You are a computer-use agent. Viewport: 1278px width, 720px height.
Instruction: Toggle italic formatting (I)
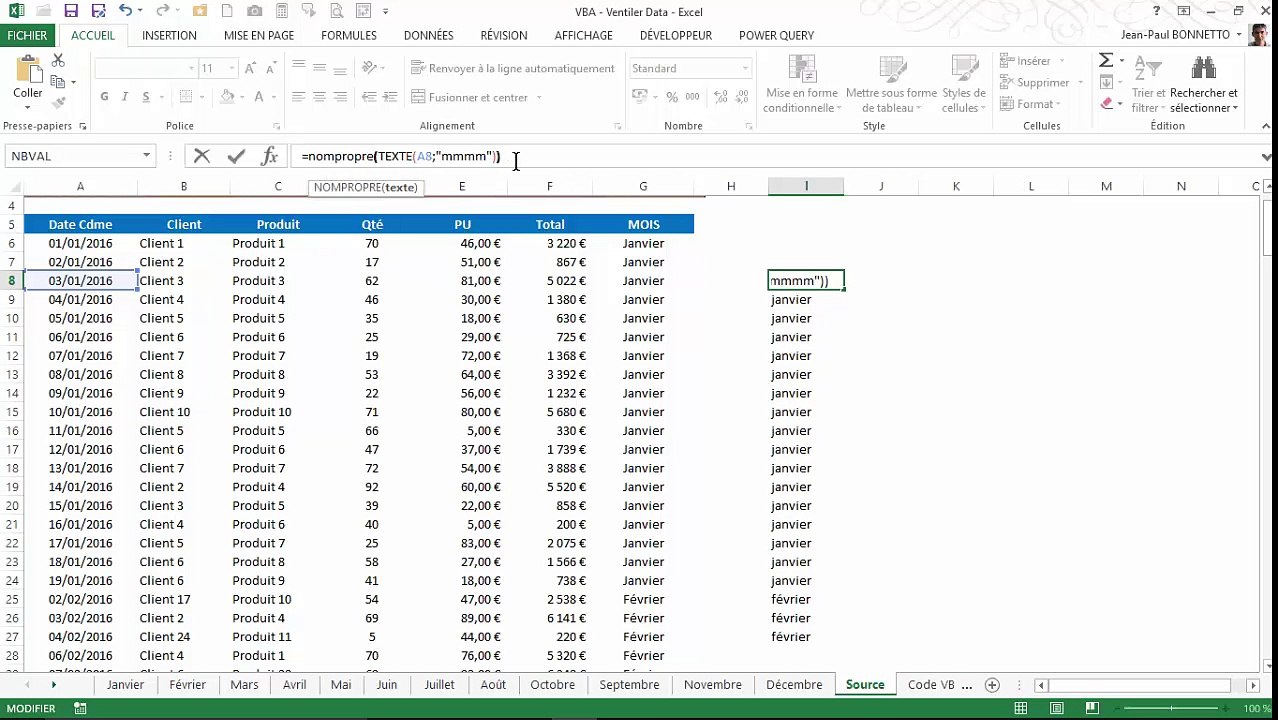coord(125,97)
